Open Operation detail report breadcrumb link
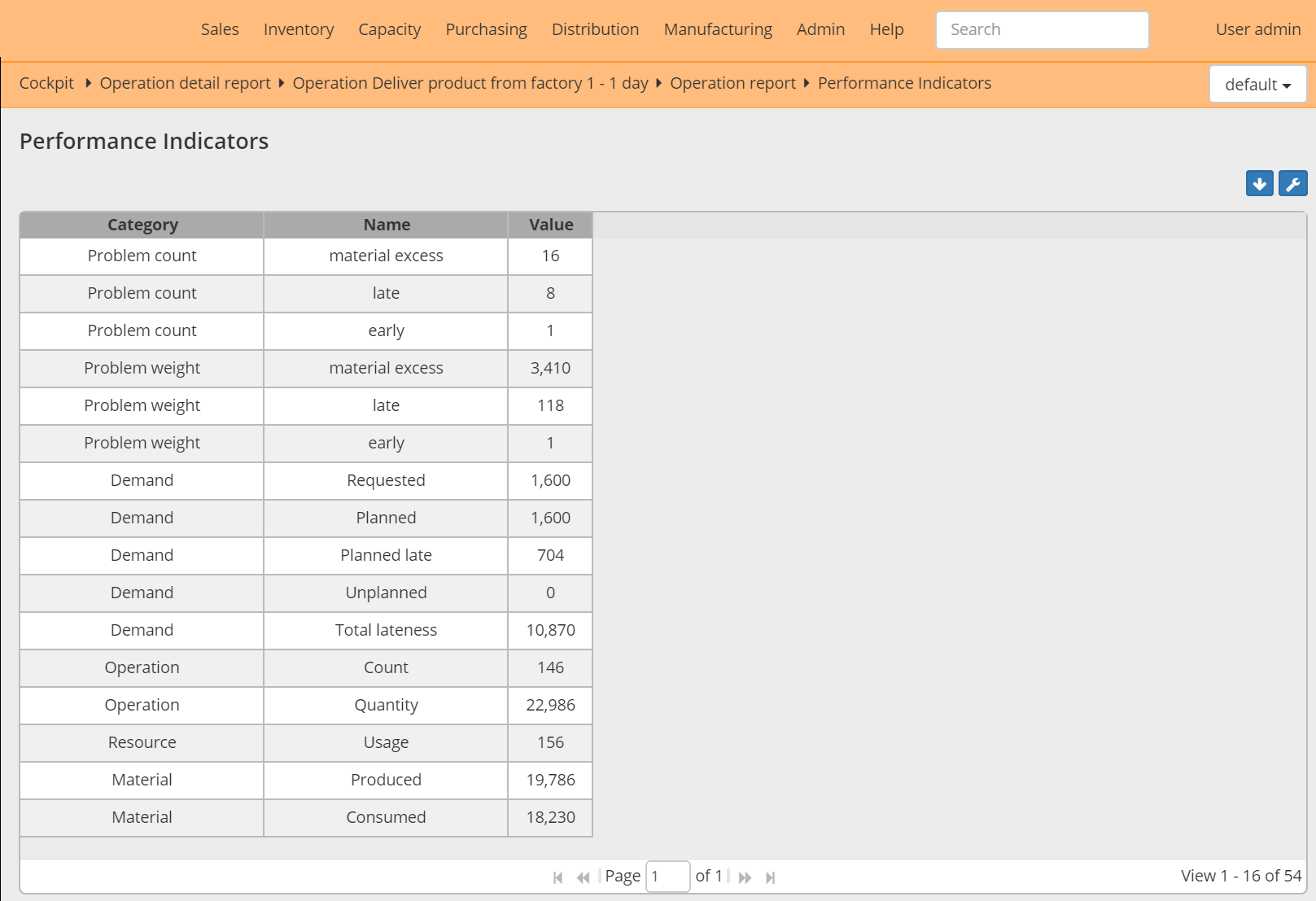Screen dimensions: 1316x901 coord(185,82)
